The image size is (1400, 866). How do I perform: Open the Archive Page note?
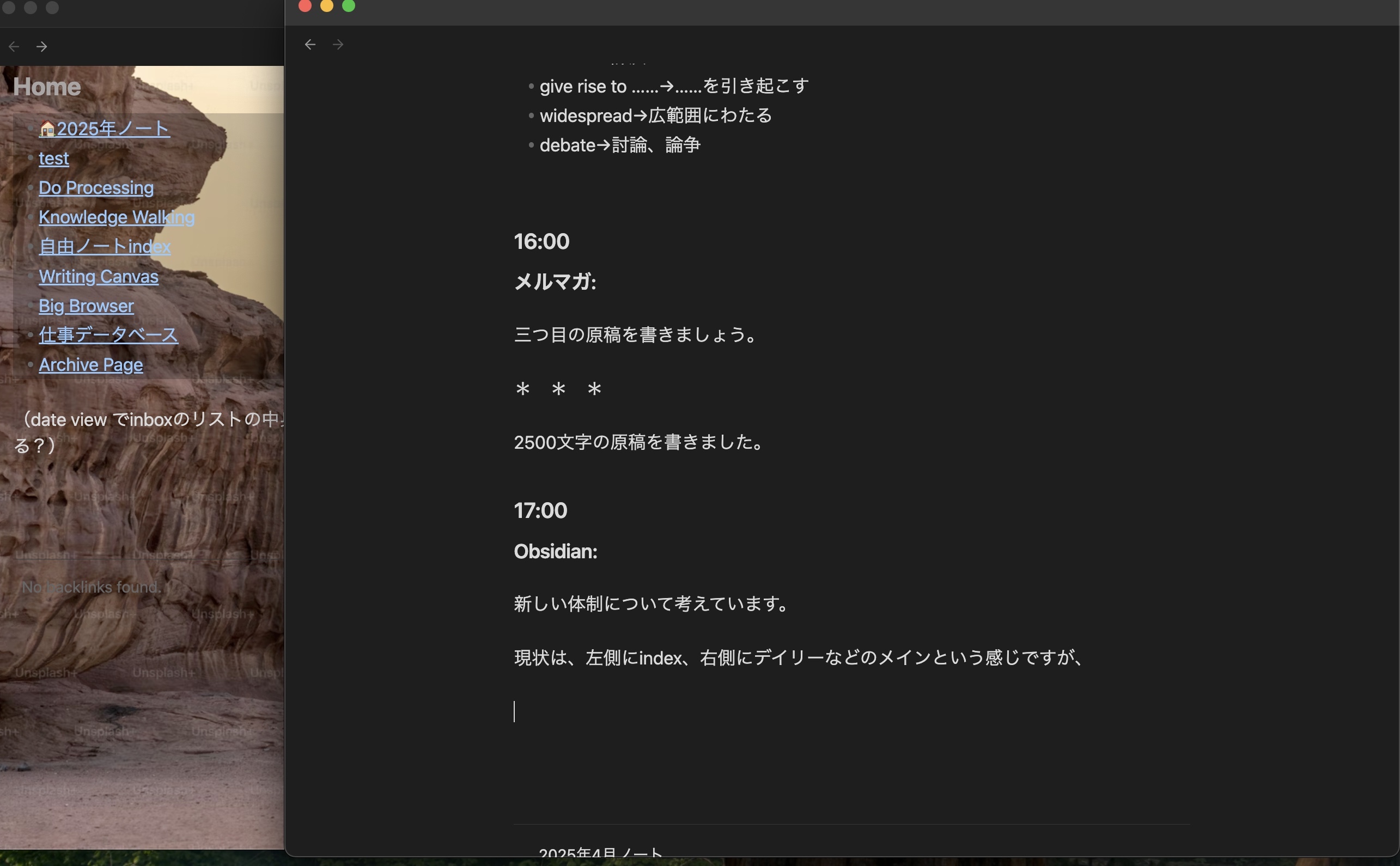pyautogui.click(x=90, y=364)
